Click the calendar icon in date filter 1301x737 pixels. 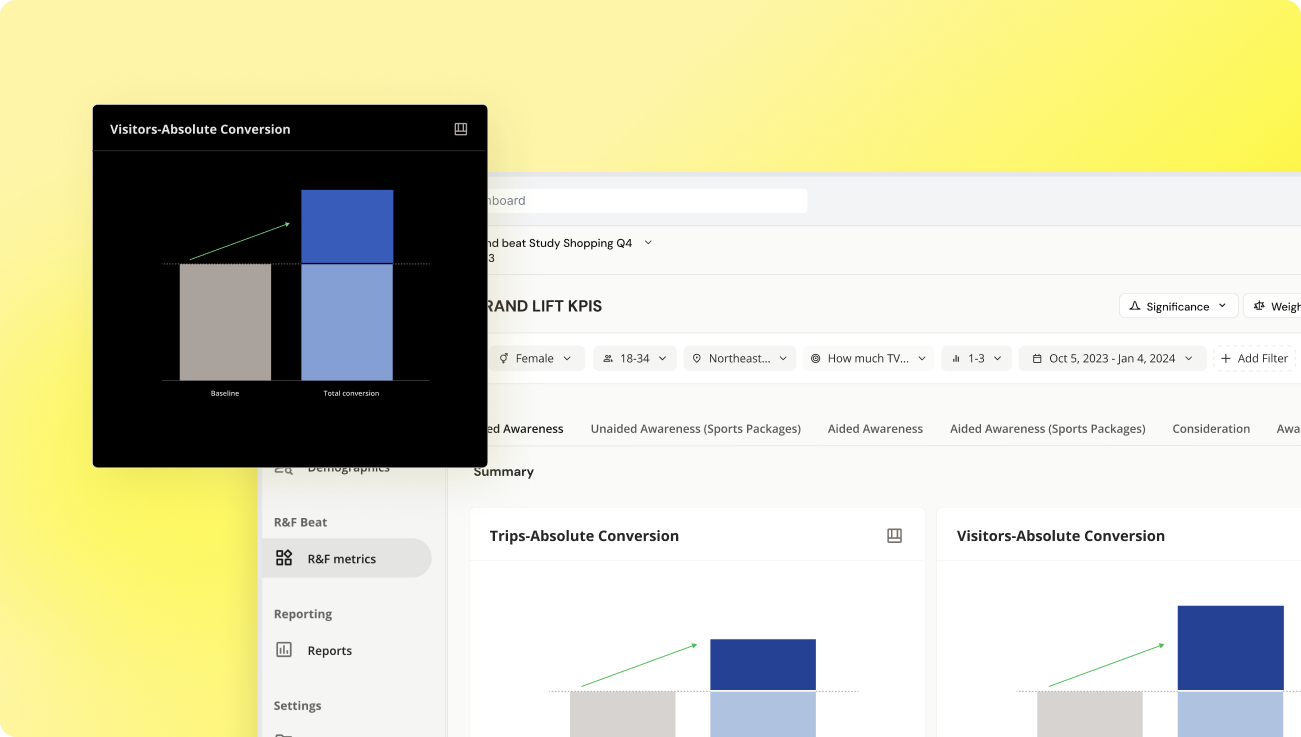pos(1036,358)
